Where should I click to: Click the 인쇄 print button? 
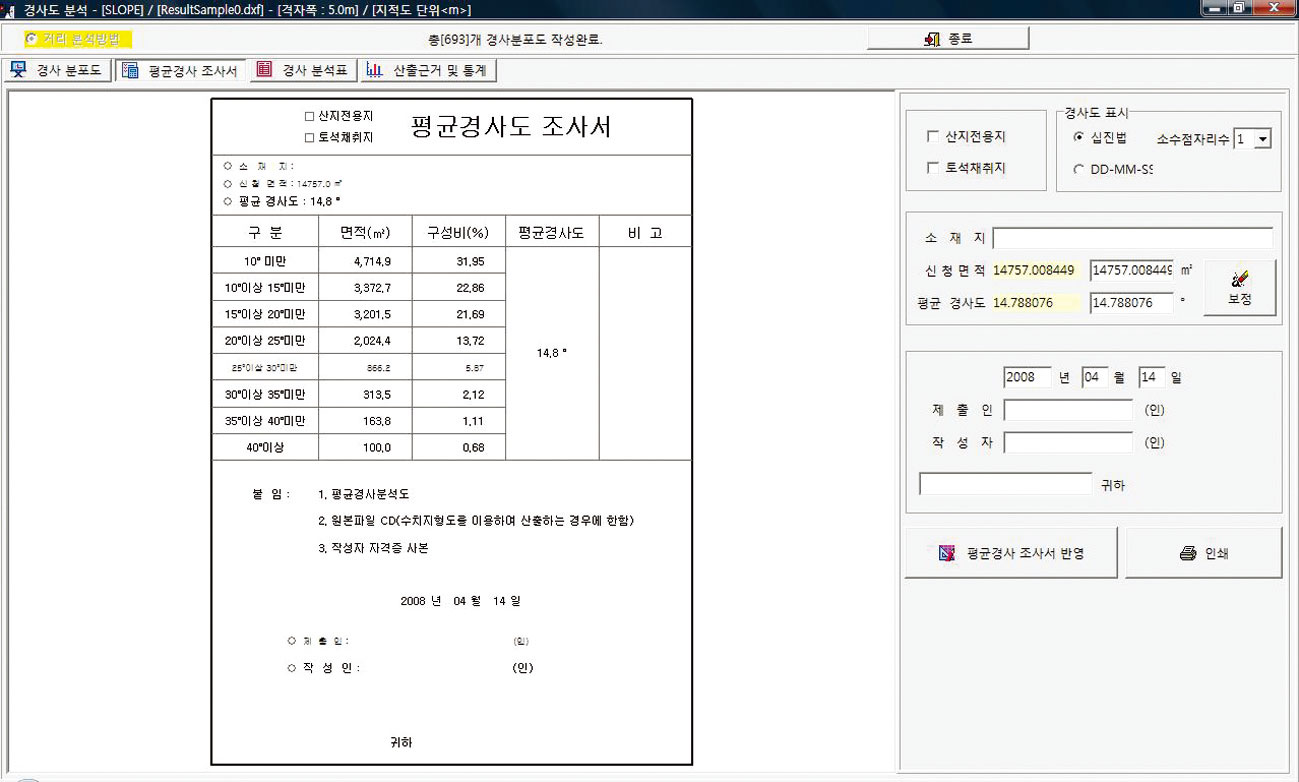[x=1203, y=553]
